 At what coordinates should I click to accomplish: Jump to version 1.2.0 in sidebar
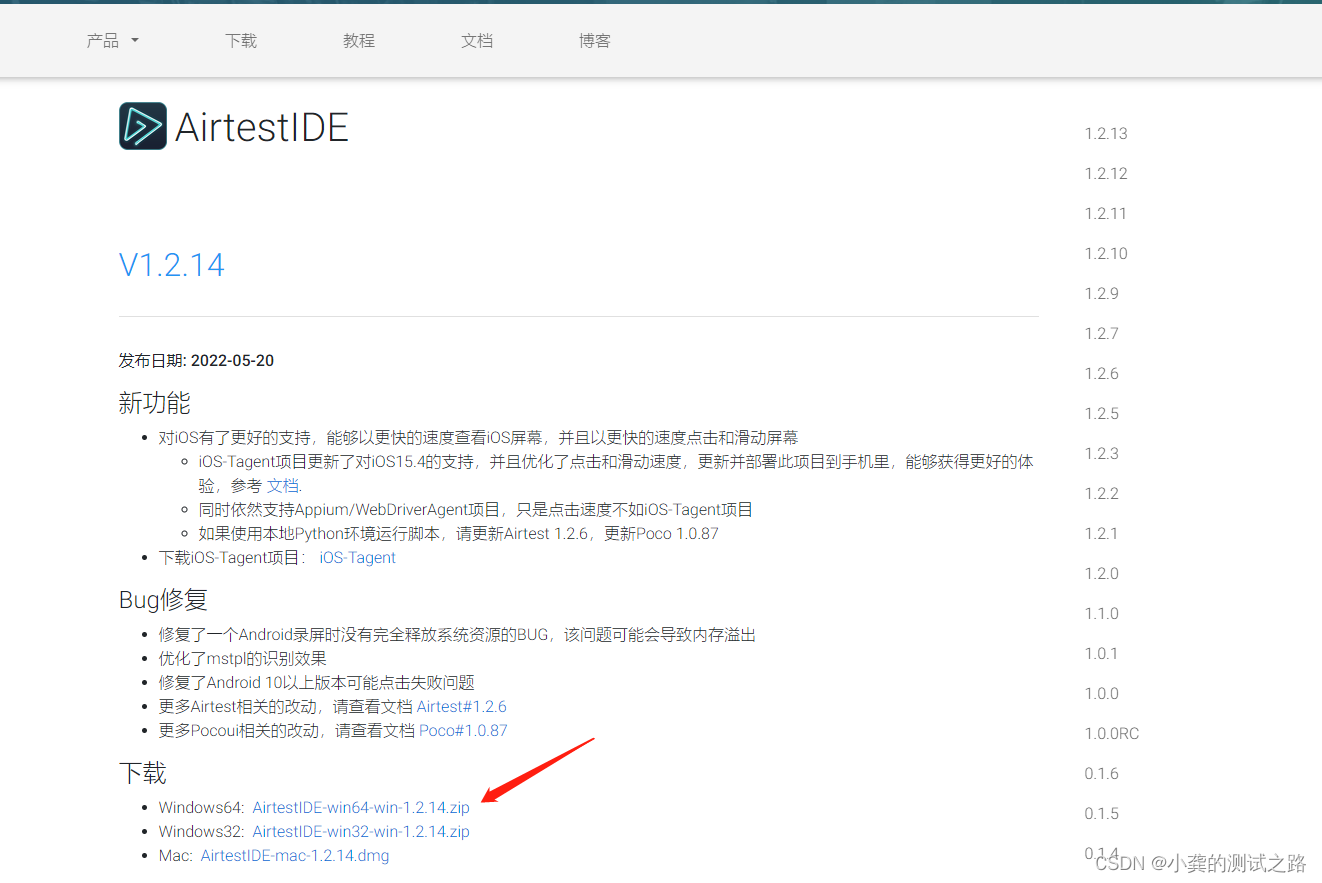click(1102, 574)
